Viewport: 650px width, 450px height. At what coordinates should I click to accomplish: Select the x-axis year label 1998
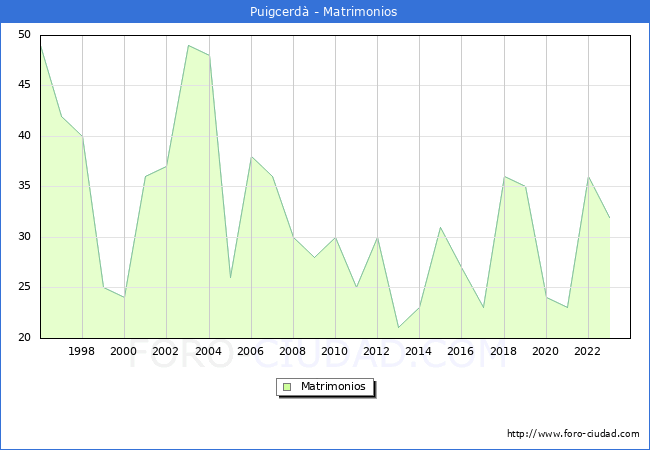(81, 351)
